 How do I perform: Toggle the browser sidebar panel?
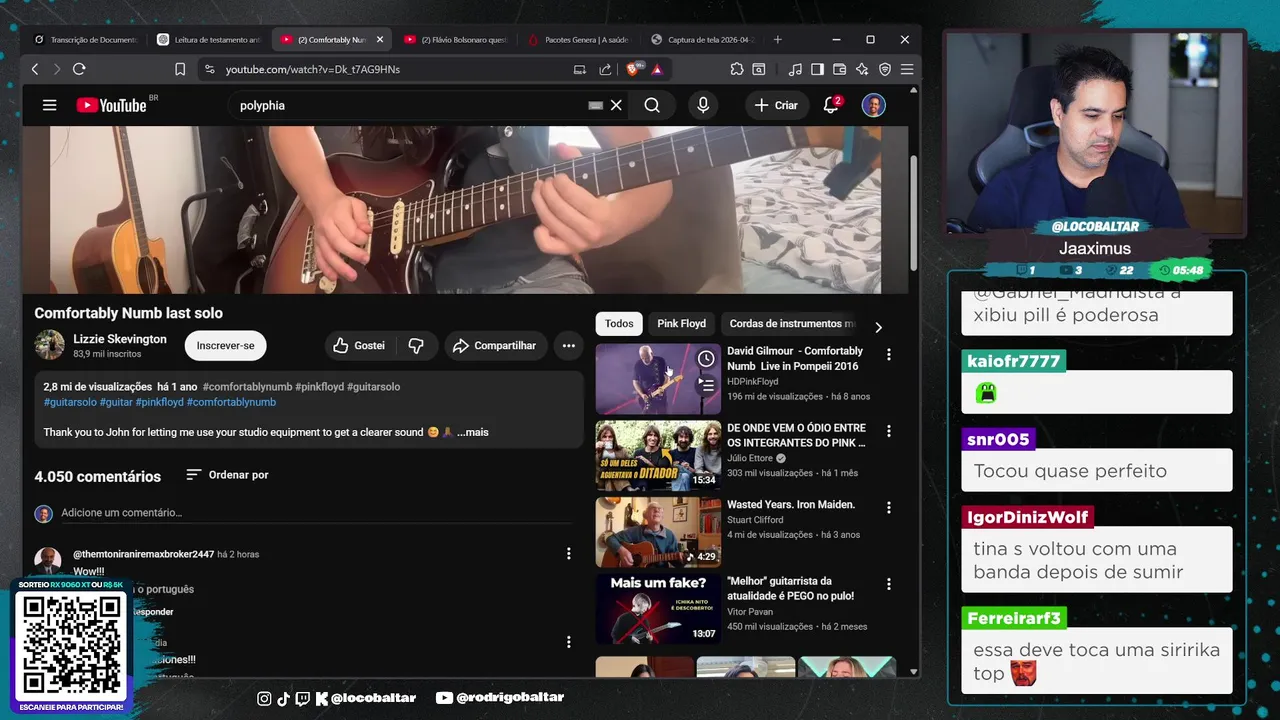(x=817, y=69)
